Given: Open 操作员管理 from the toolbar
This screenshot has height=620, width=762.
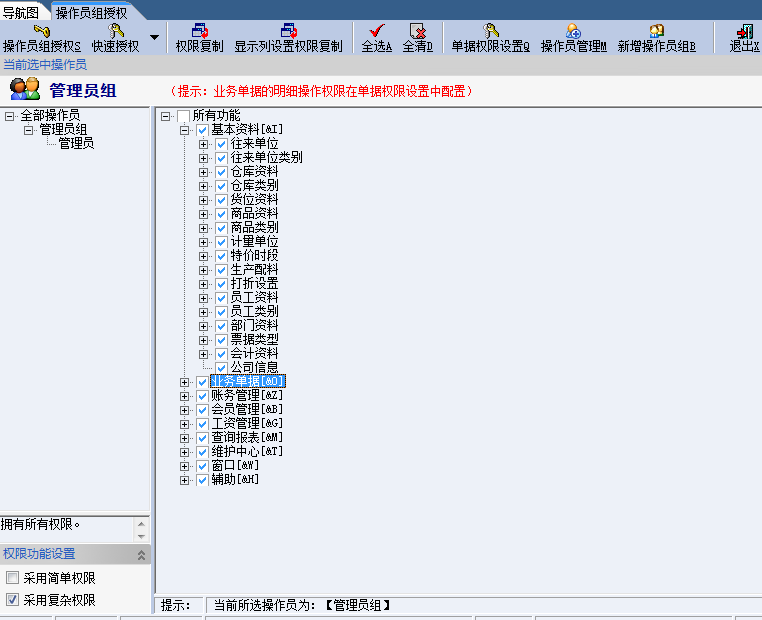Looking at the screenshot, I should (x=573, y=31).
